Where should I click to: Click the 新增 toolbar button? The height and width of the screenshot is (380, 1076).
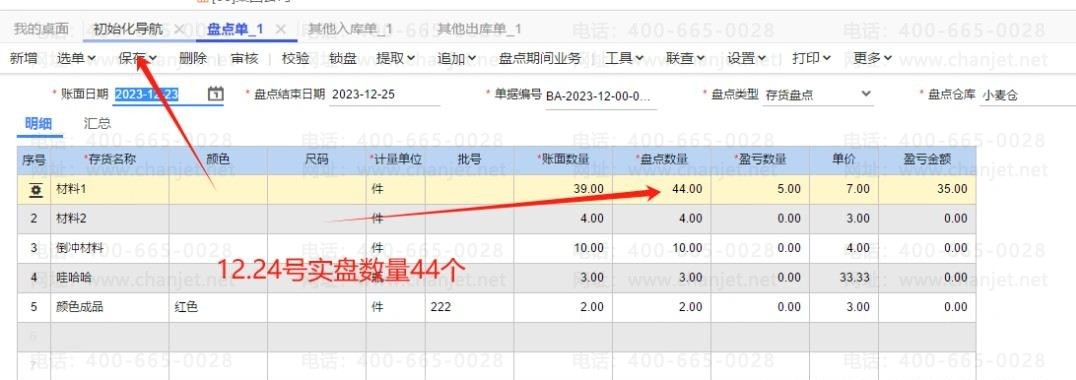(23, 58)
